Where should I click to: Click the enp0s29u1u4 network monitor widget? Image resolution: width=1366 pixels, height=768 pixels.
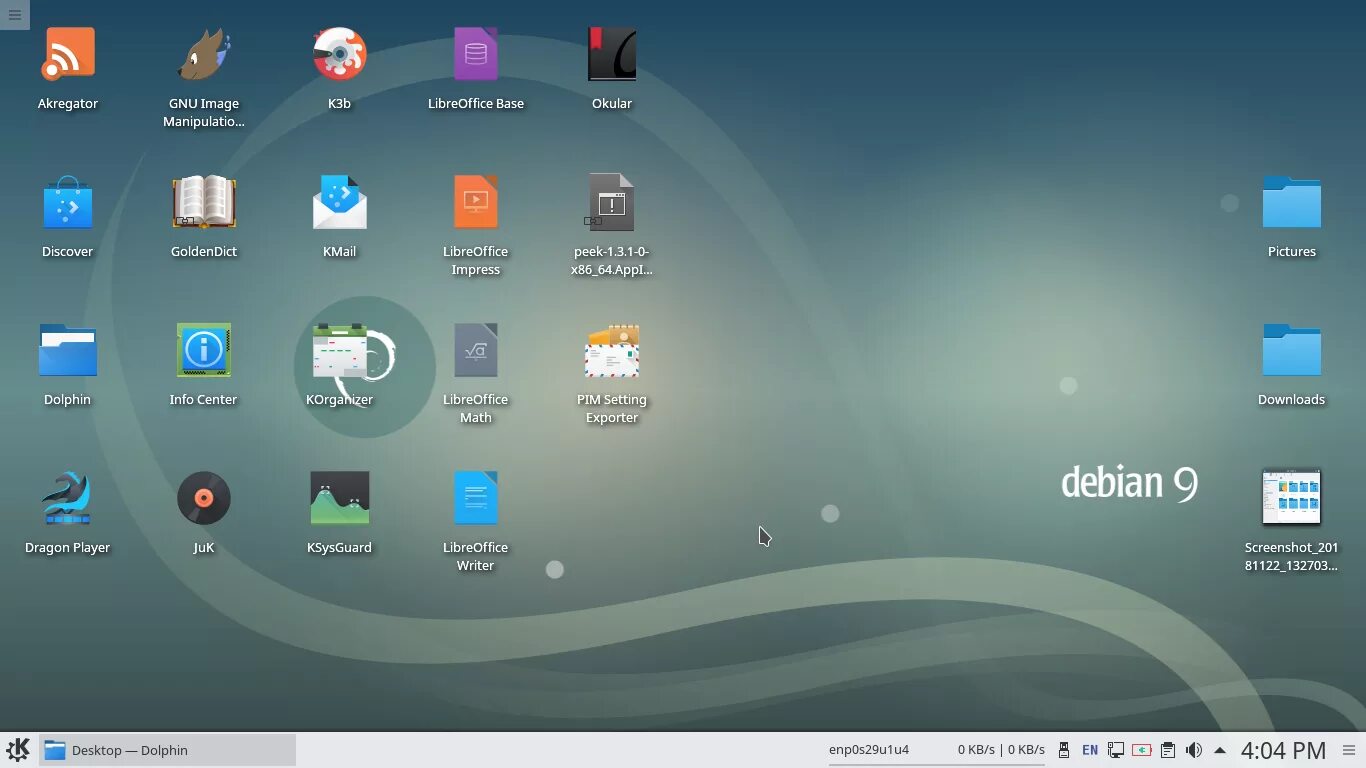pos(869,749)
